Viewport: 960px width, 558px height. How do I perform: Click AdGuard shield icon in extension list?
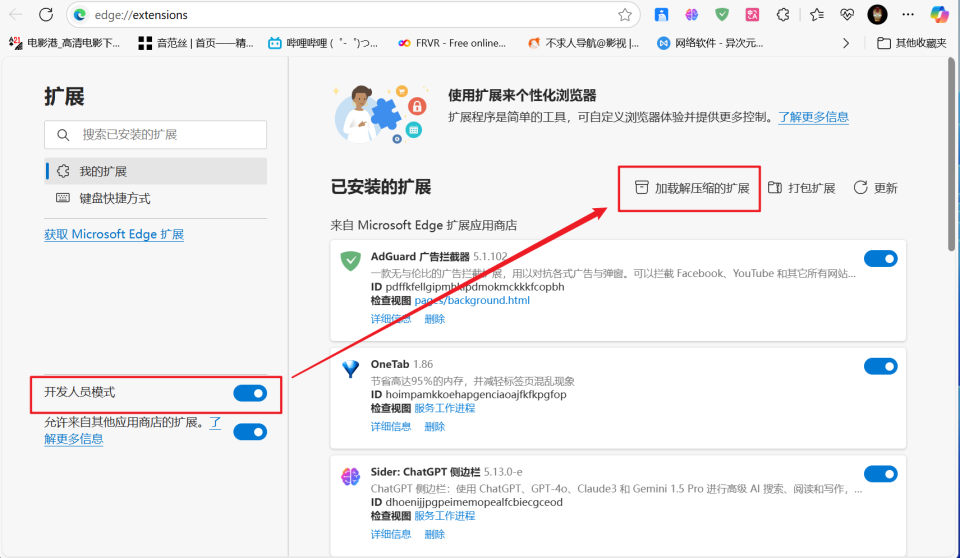point(351,261)
